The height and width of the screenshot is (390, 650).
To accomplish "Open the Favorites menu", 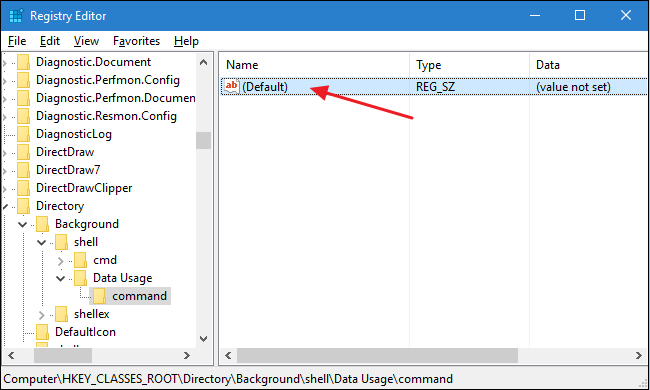I will (x=136, y=41).
